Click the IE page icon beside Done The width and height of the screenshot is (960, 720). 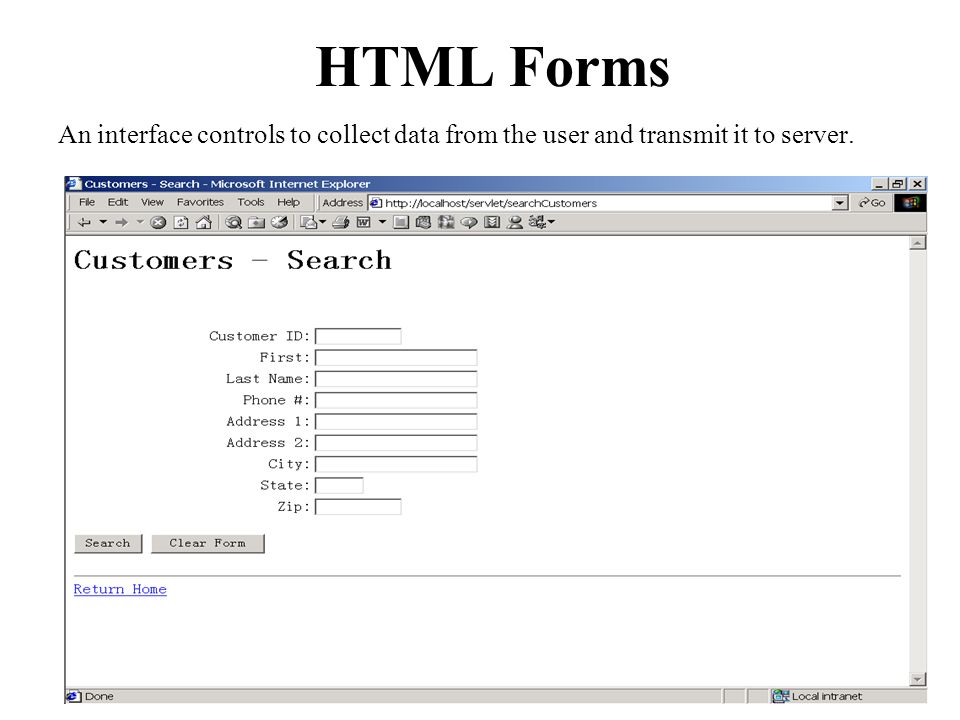click(x=73, y=696)
